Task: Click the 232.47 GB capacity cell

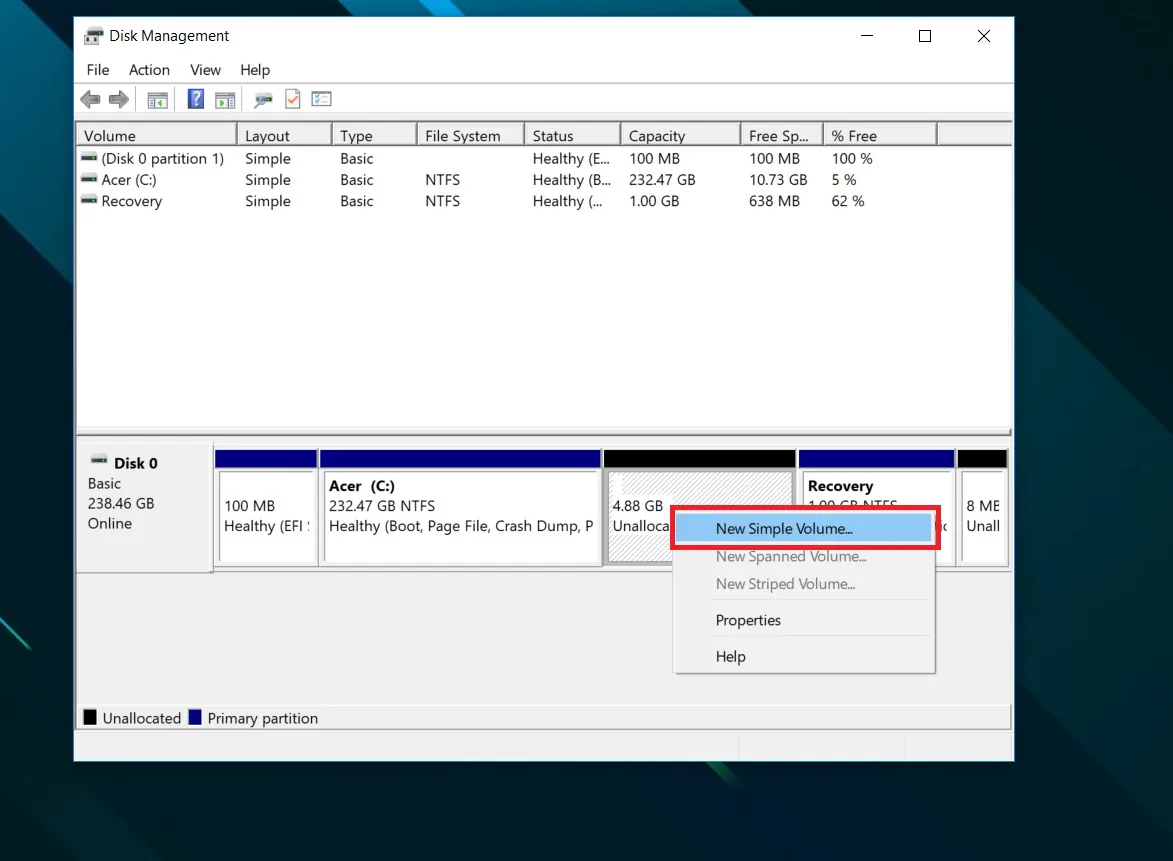Action: (x=662, y=180)
